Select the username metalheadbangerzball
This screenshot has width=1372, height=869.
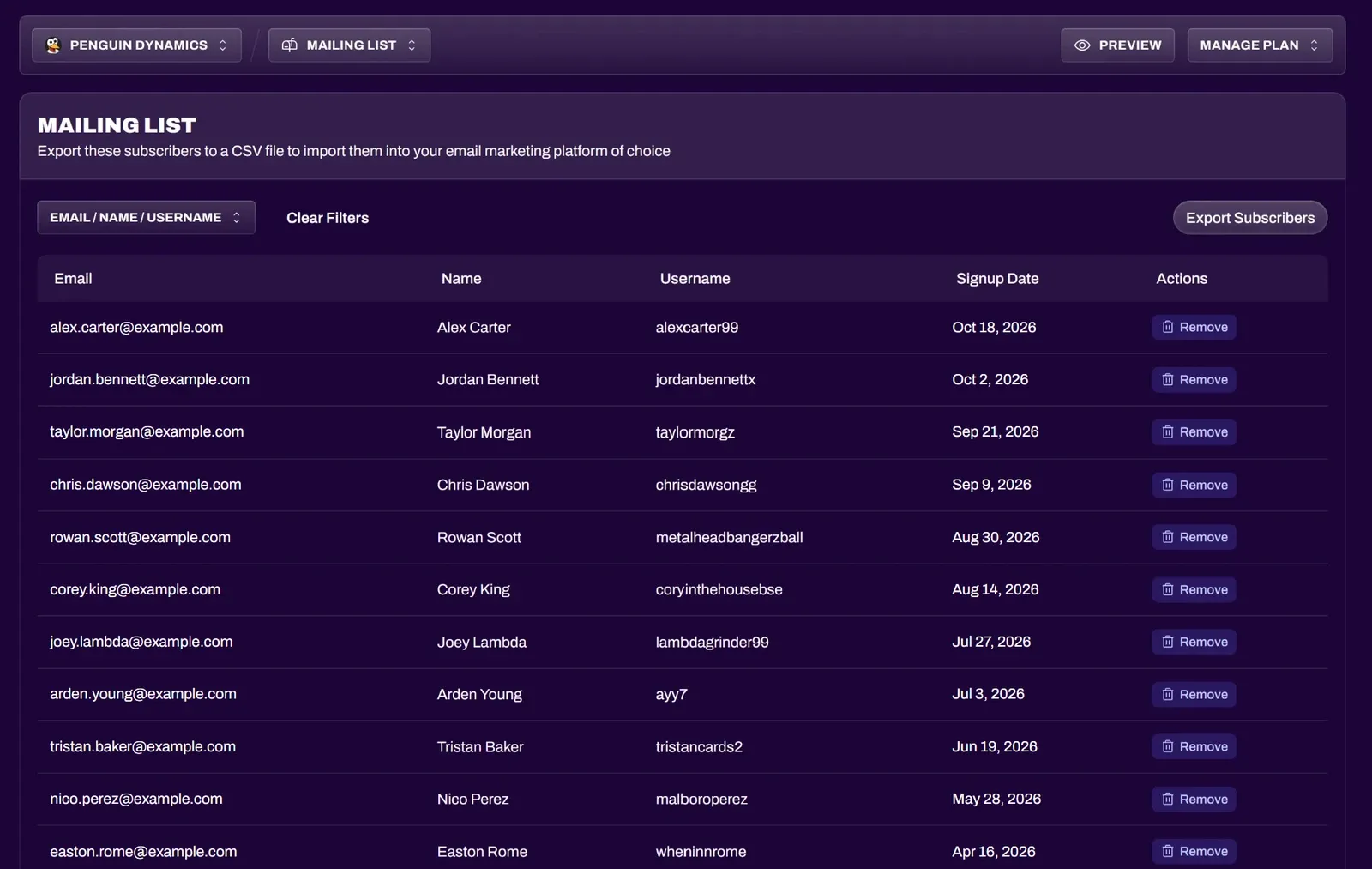click(x=730, y=537)
